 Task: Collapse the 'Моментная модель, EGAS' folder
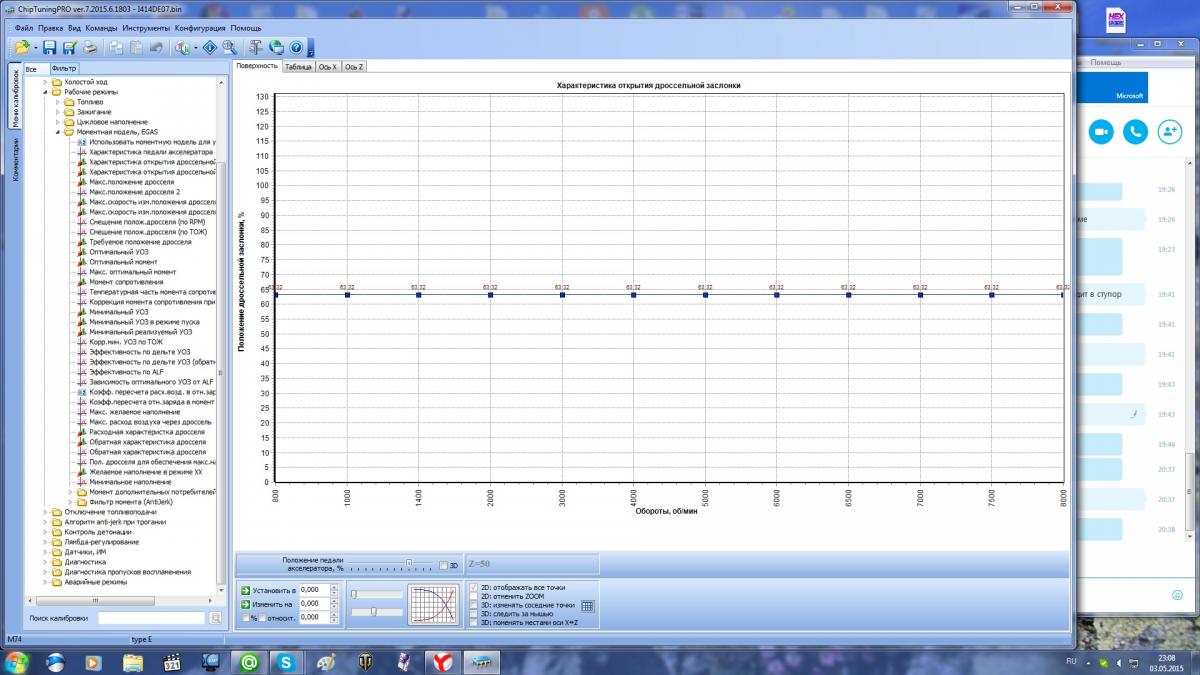(57, 132)
